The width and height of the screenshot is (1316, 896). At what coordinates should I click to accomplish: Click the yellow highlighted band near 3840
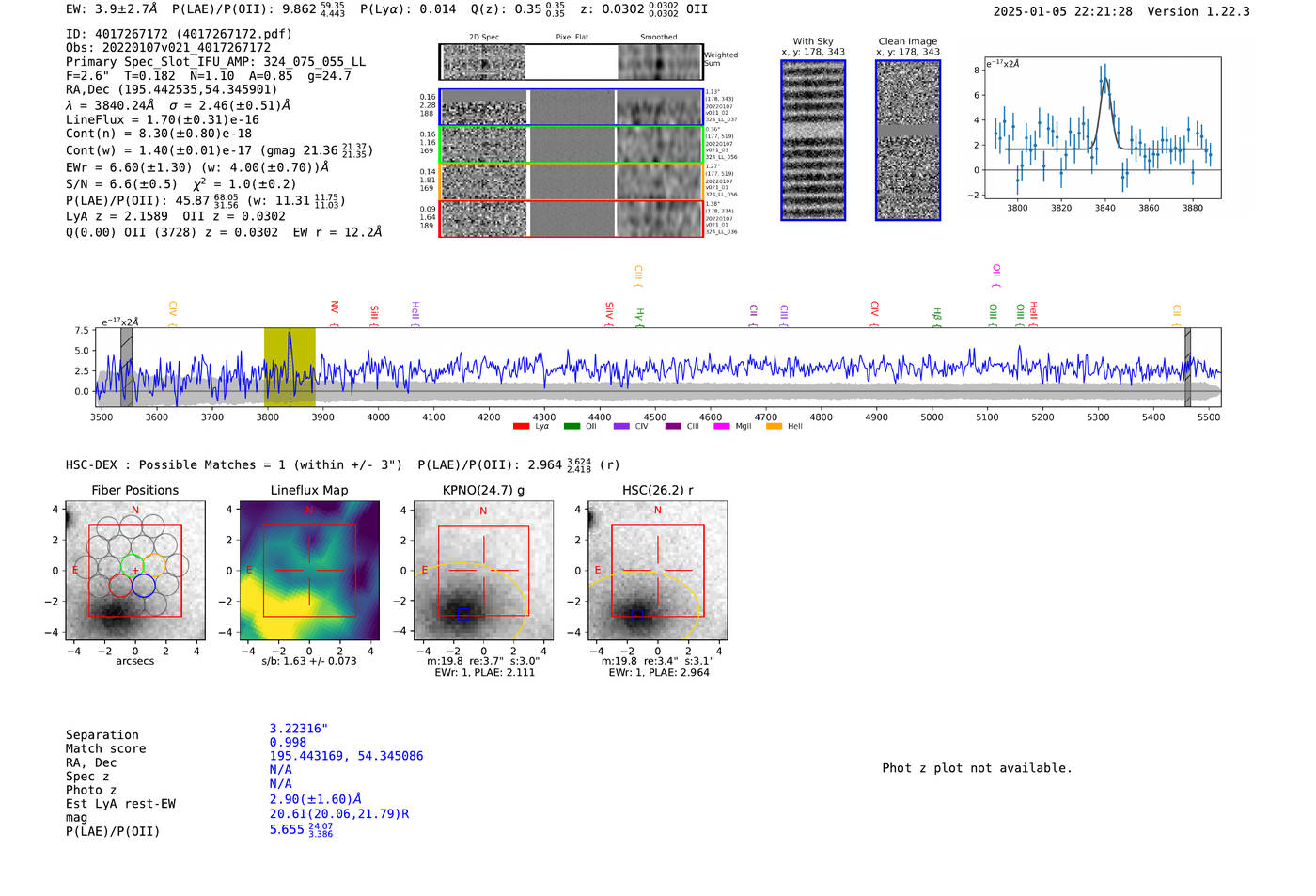point(290,368)
